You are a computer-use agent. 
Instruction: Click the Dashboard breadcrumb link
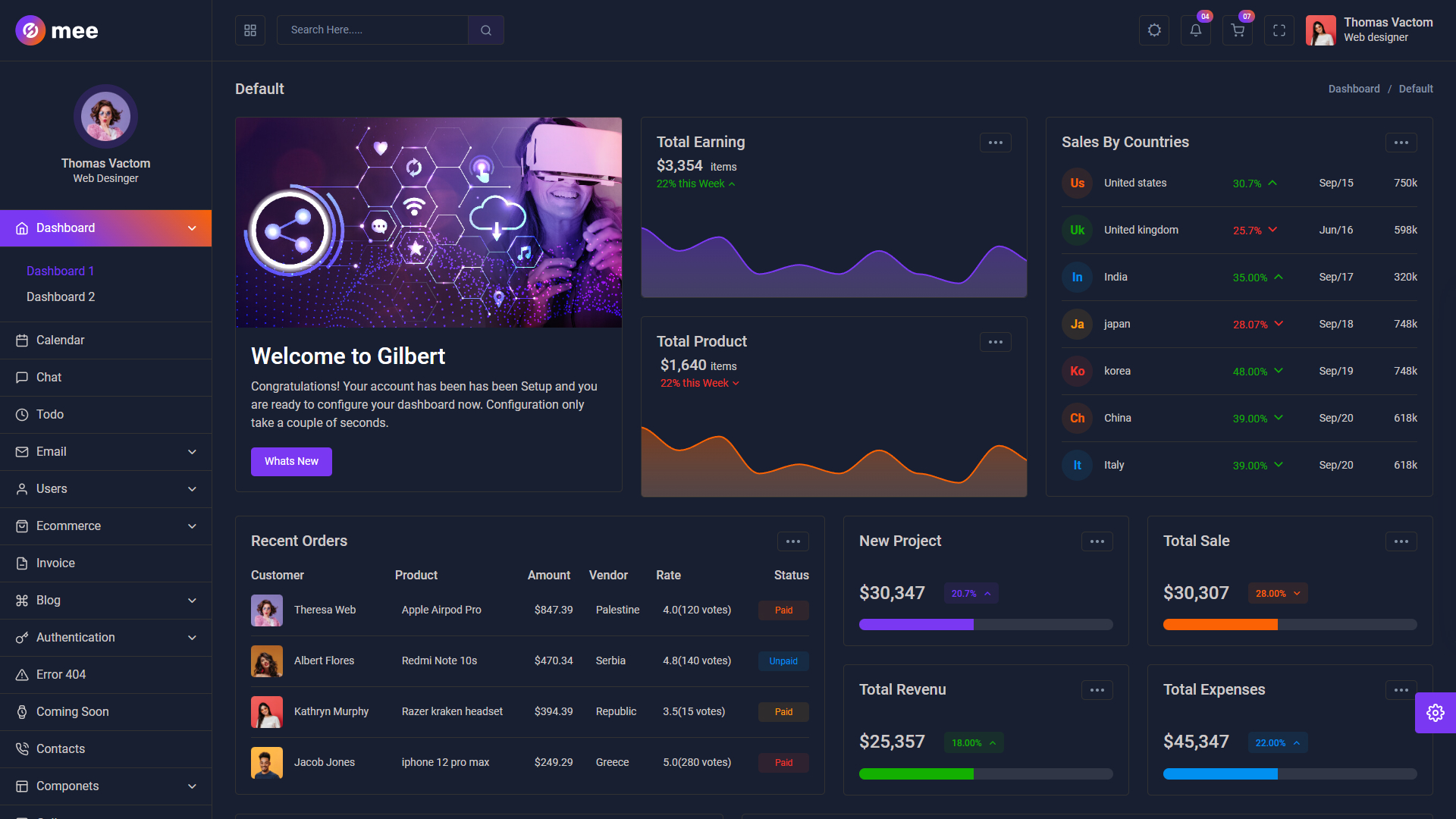pyautogui.click(x=1354, y=89)
